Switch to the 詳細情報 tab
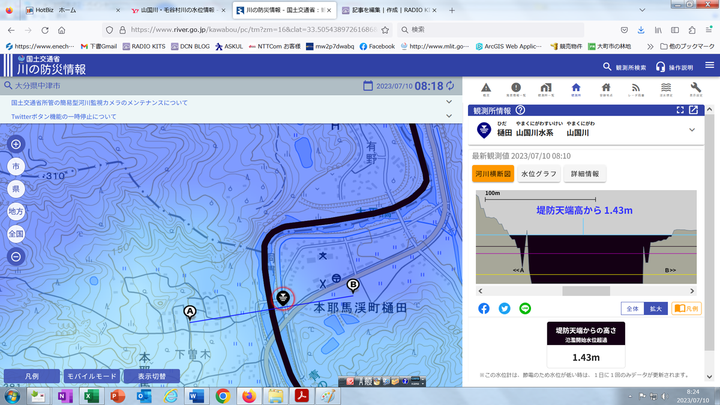The height and width of the screenshot is (405, 720). (583, 174)
